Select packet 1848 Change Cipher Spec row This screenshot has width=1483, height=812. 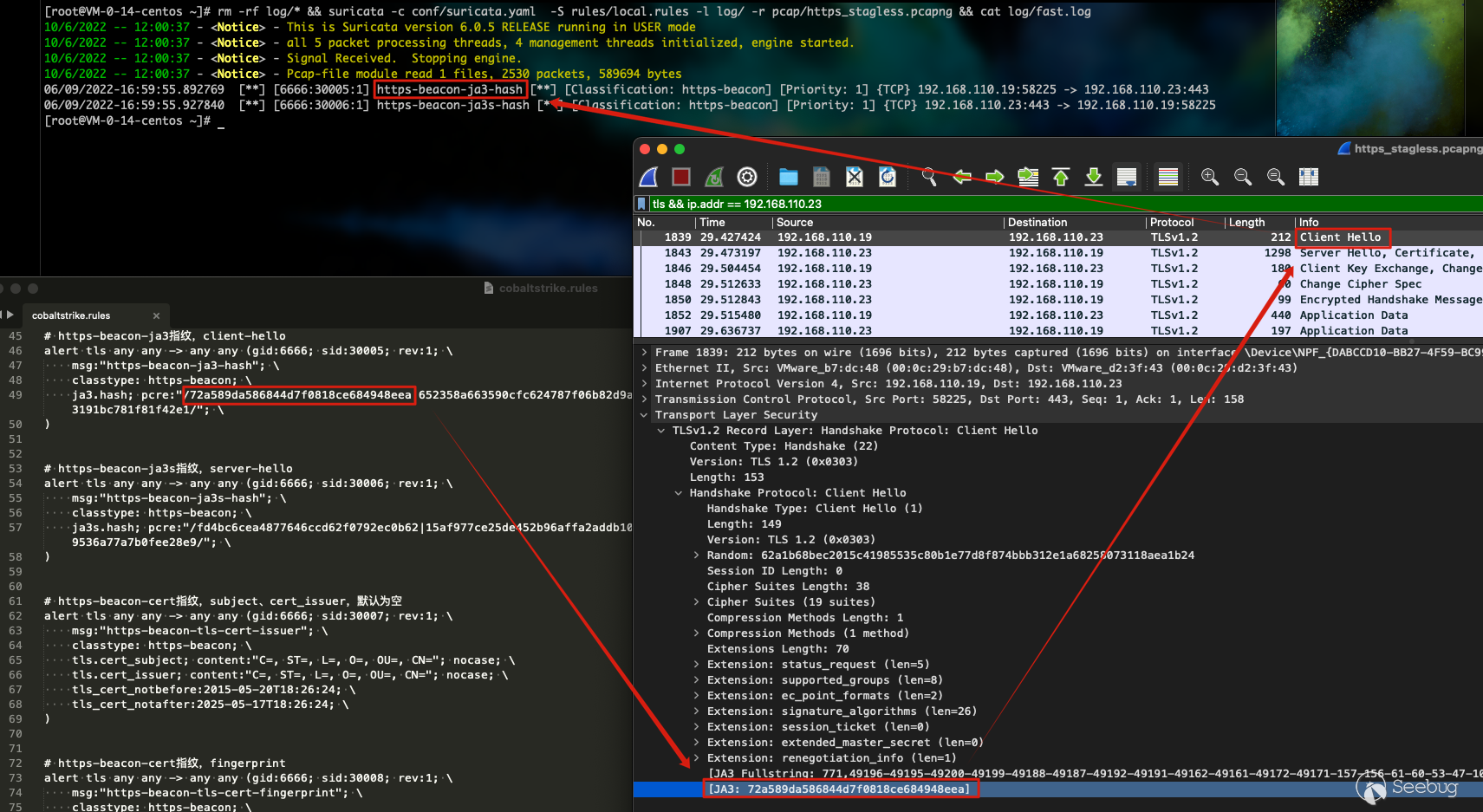coord(1058,284)
